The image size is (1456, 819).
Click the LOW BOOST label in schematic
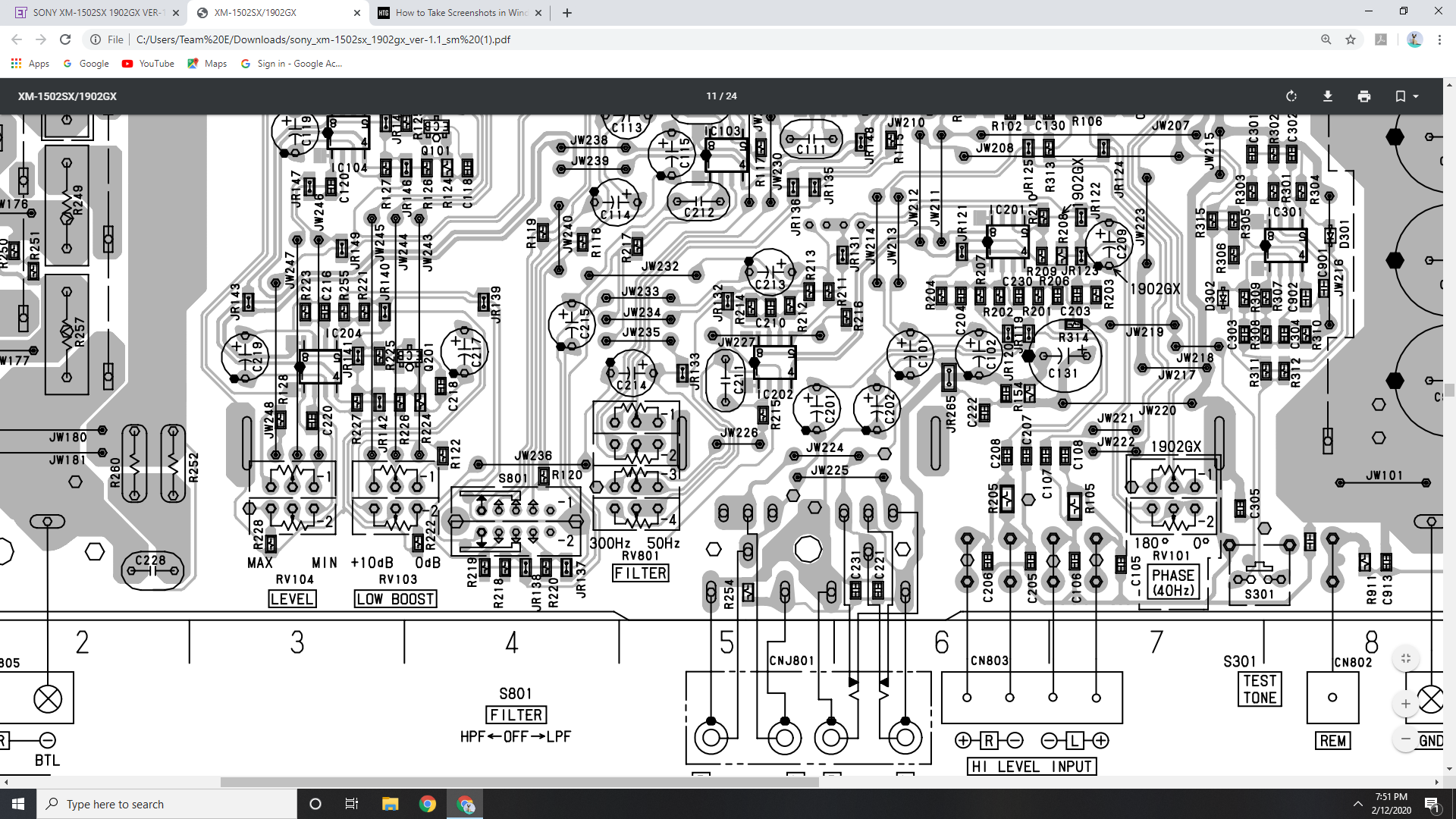click(396, 599)
